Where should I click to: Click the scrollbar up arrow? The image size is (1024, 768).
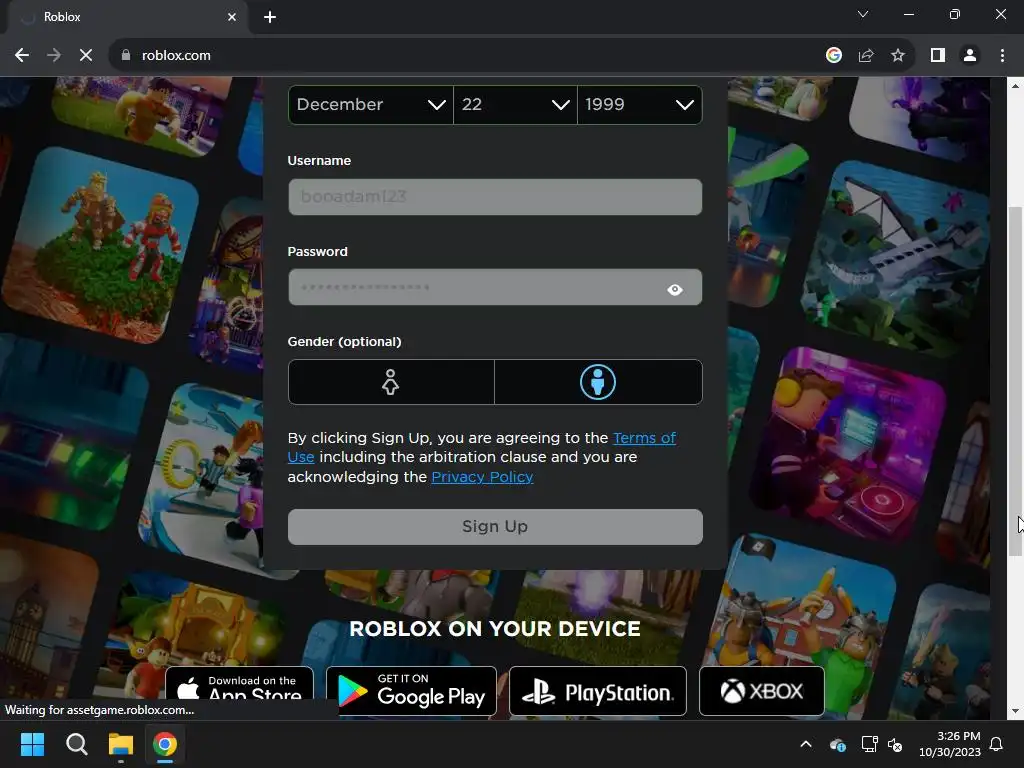1015,86
